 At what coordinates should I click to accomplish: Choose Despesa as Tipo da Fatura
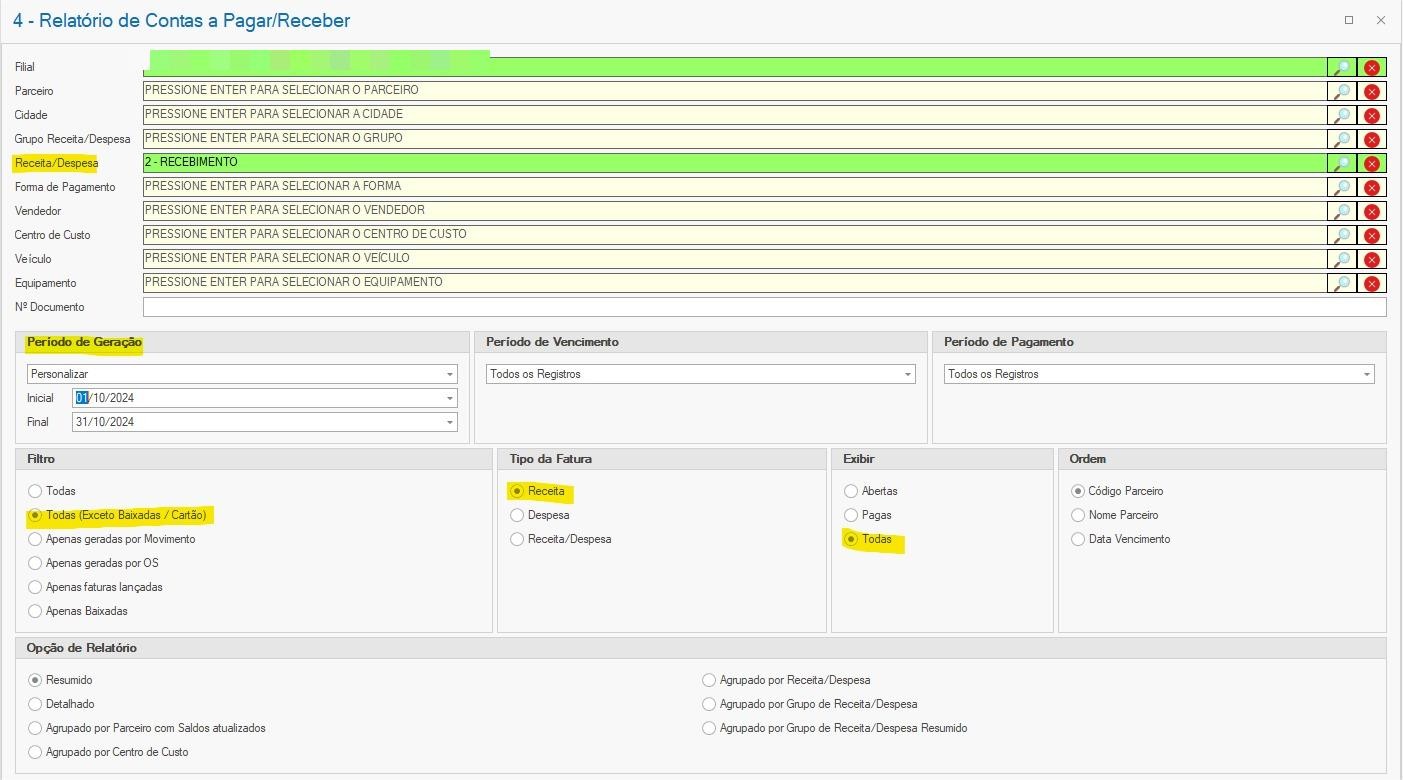click(x=517, y=515)
